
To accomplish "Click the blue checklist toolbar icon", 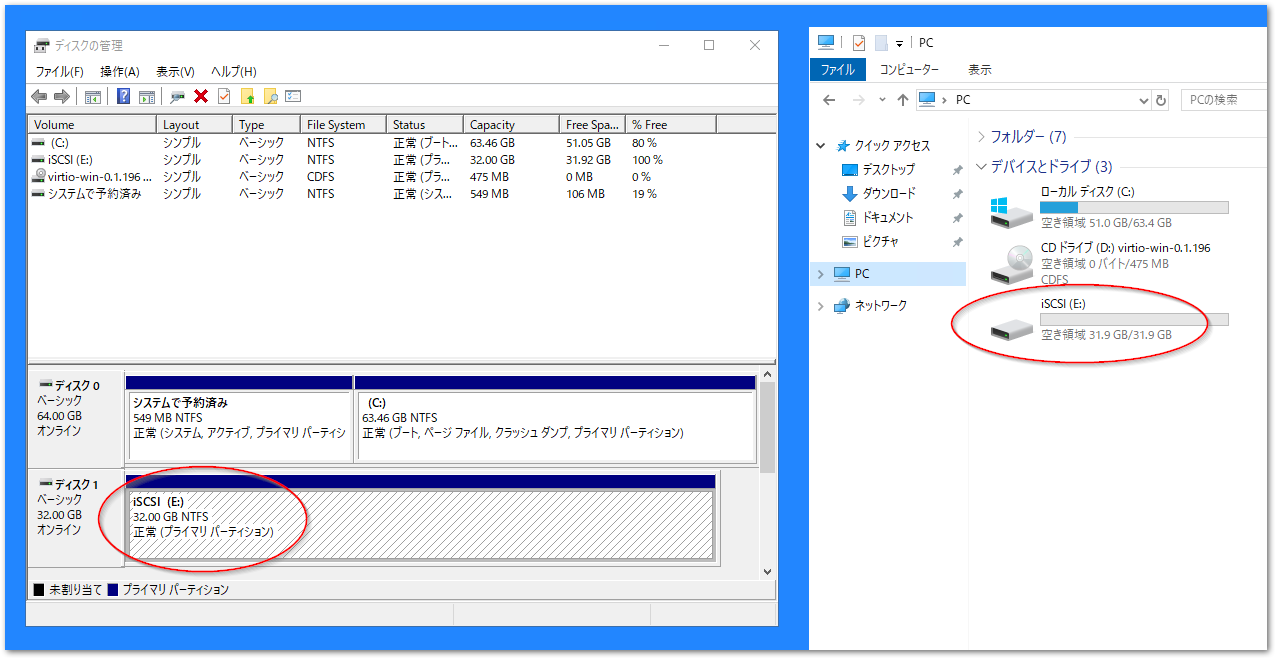I will click(x=293, y=96).
